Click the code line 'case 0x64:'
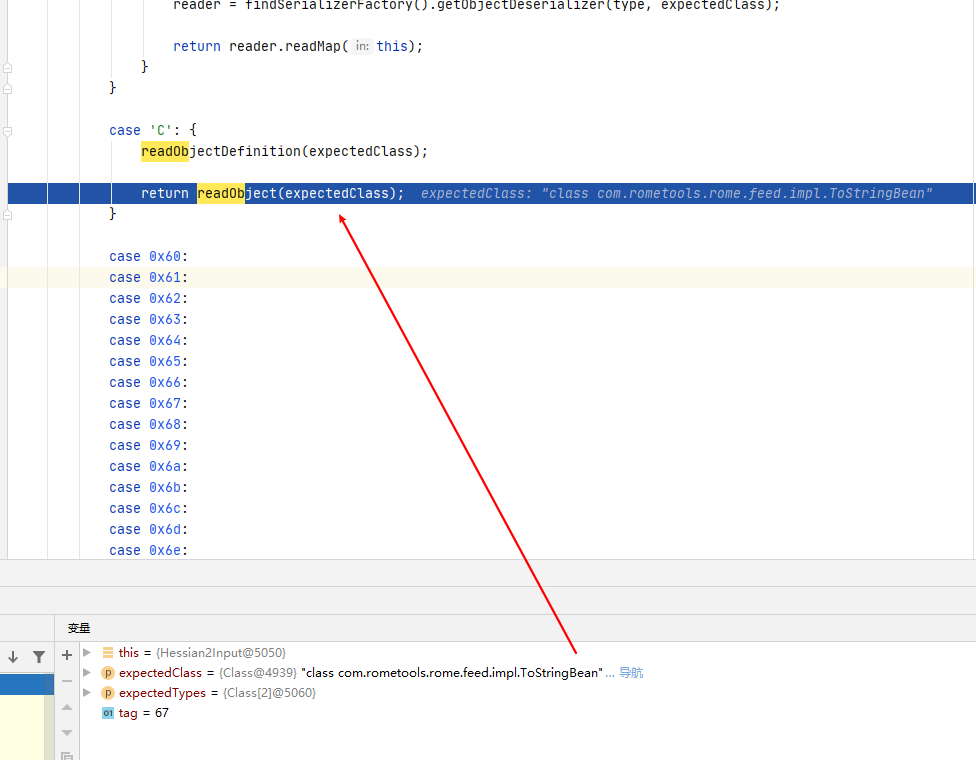This screenshot has height=760, width=976. tap(148, 340)
